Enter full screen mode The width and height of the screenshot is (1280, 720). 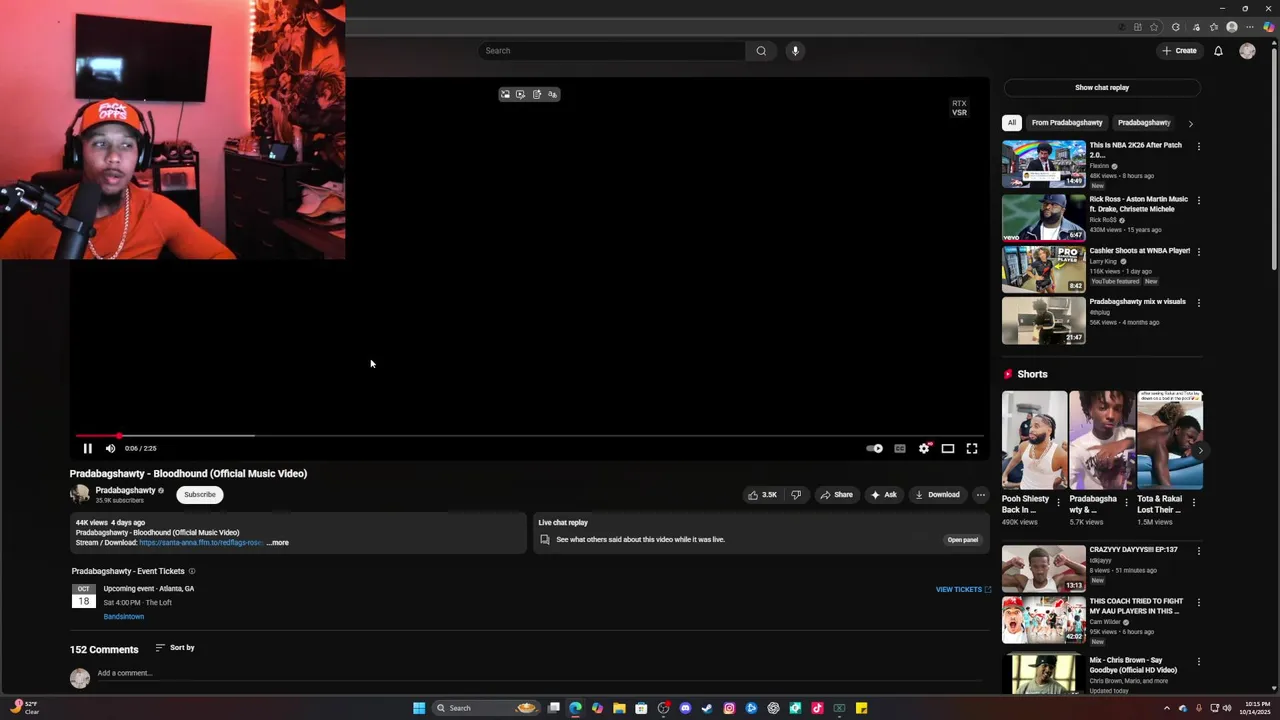pos(972,448)
